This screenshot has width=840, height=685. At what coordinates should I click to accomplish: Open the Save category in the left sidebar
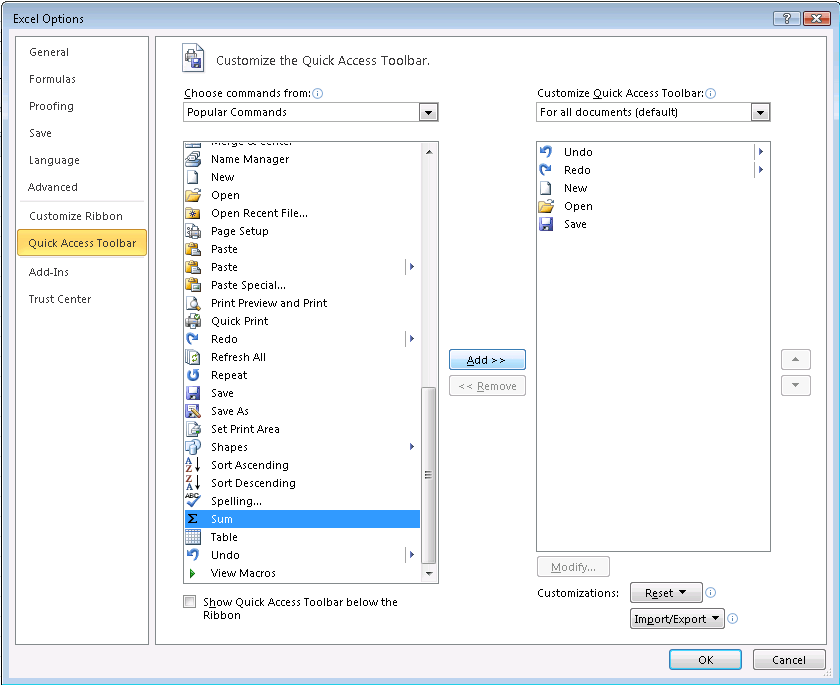[x=81, y=133]
